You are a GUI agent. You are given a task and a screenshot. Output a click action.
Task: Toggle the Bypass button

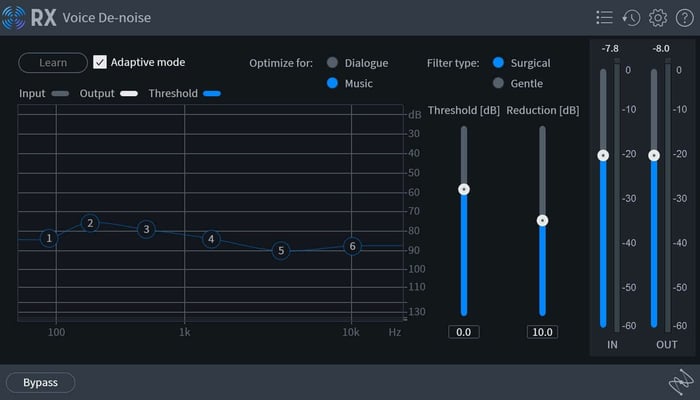[41, 383]
